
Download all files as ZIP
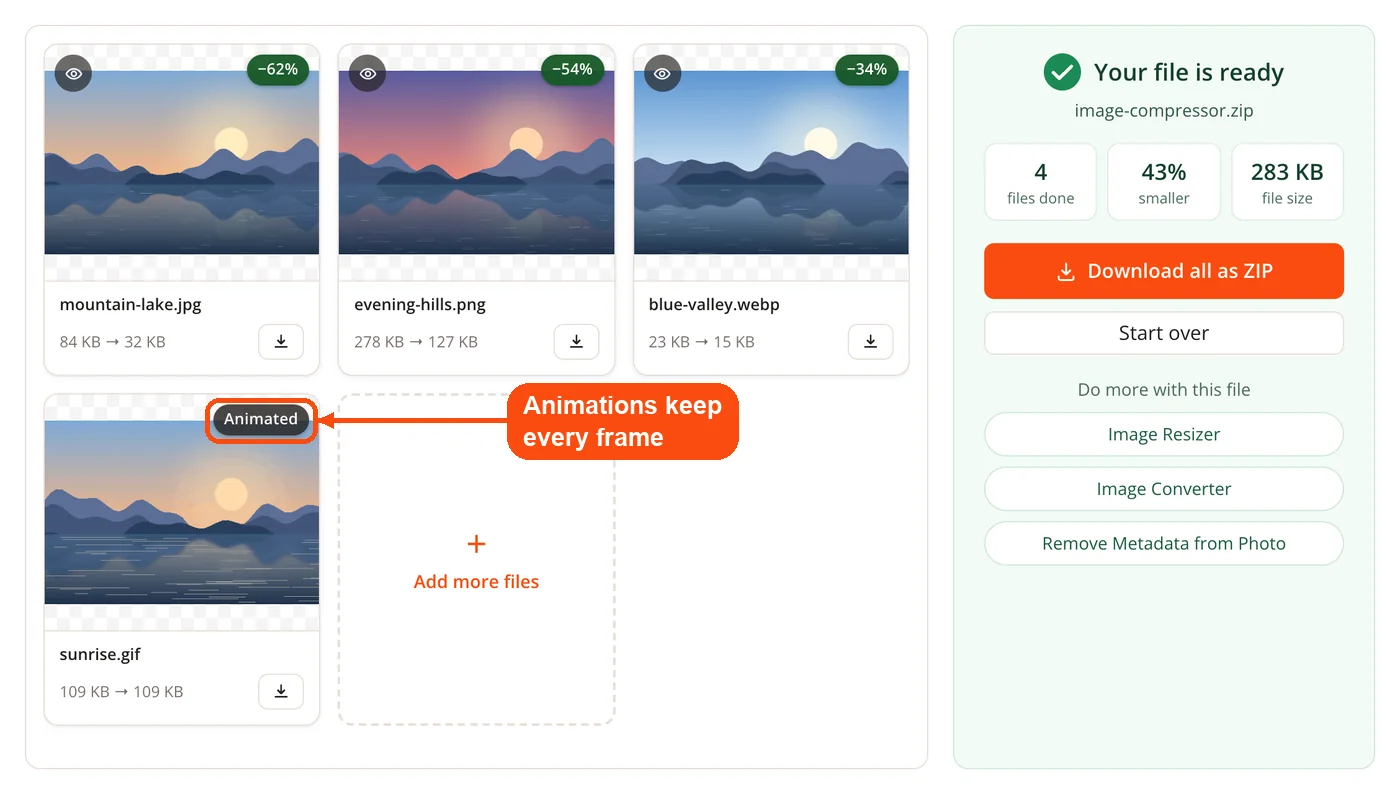coord(1164,271)
